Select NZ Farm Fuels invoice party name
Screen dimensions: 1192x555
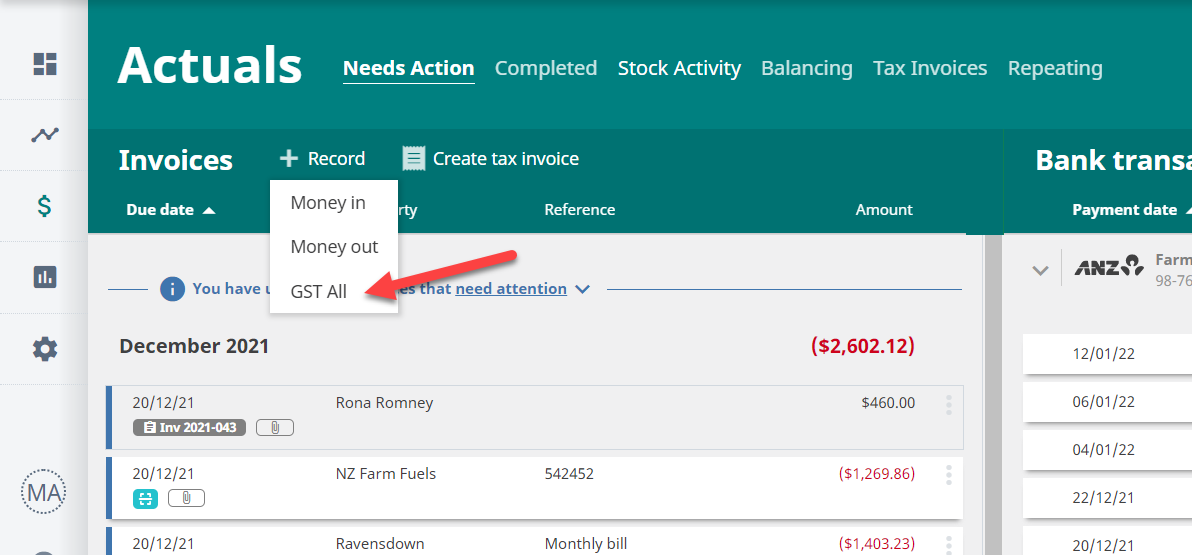click(385, 474)
